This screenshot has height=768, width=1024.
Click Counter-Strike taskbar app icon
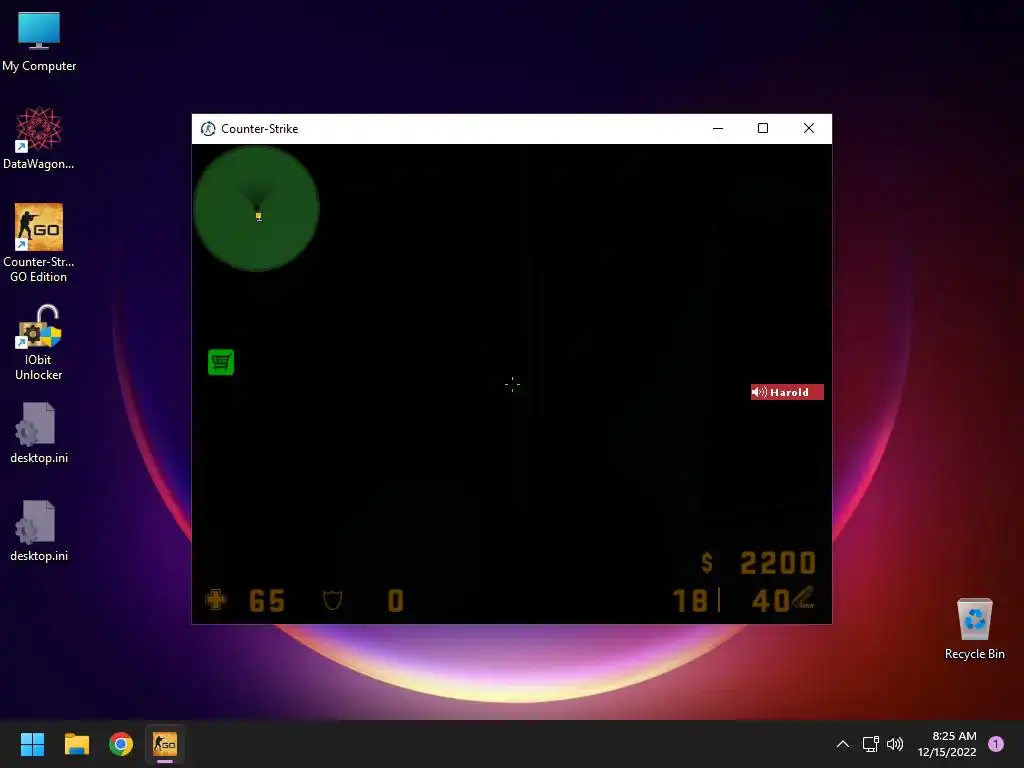[x=165, y=744]
